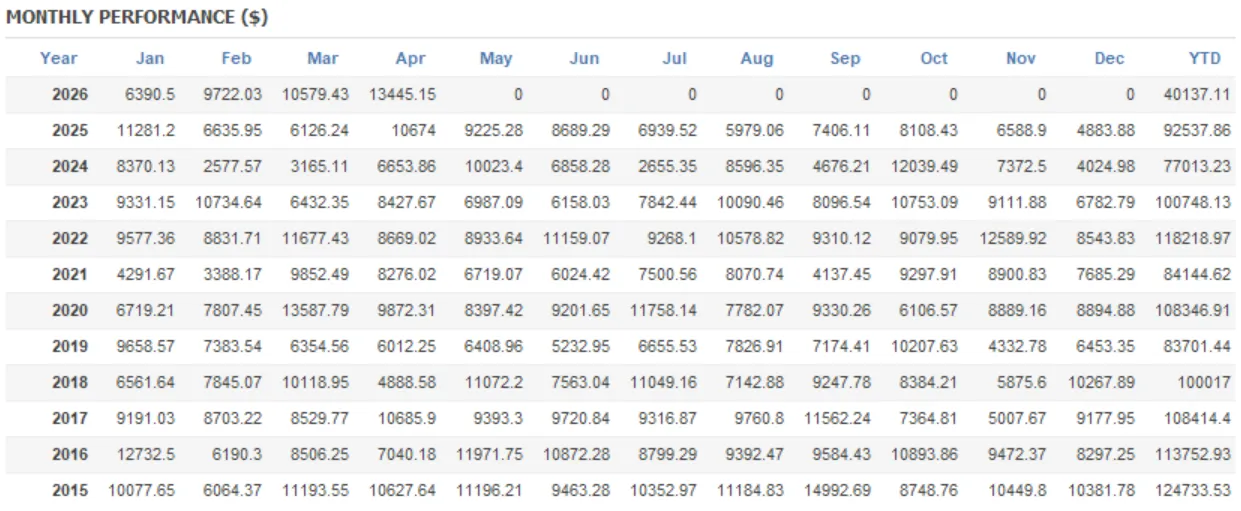Click the Dec column header
Image resolution: width=1241 pixels, height=511 pixels.
tap(1109, 58)
